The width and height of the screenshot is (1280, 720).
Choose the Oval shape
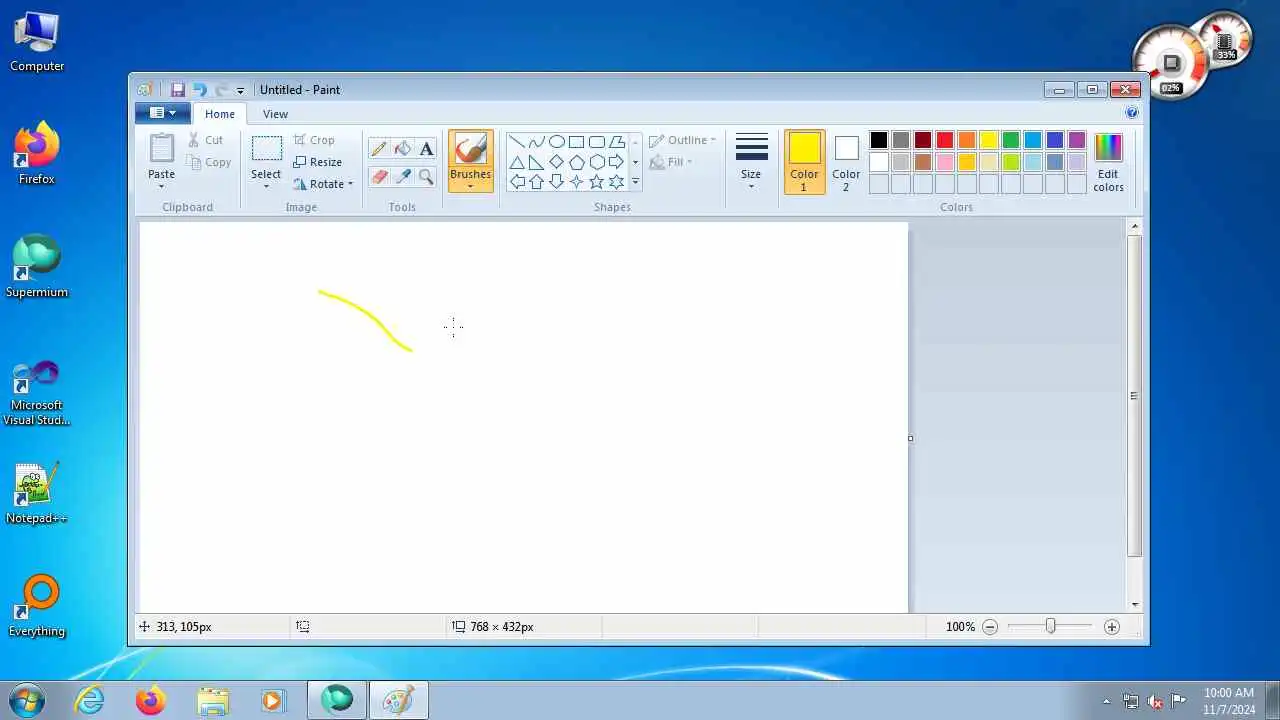(x=557, y=141)
